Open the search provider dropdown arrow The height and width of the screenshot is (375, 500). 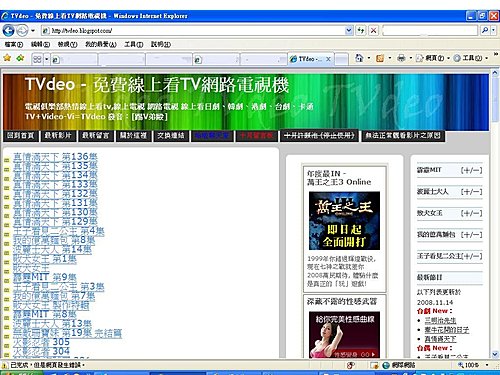[x=493, y=31]
